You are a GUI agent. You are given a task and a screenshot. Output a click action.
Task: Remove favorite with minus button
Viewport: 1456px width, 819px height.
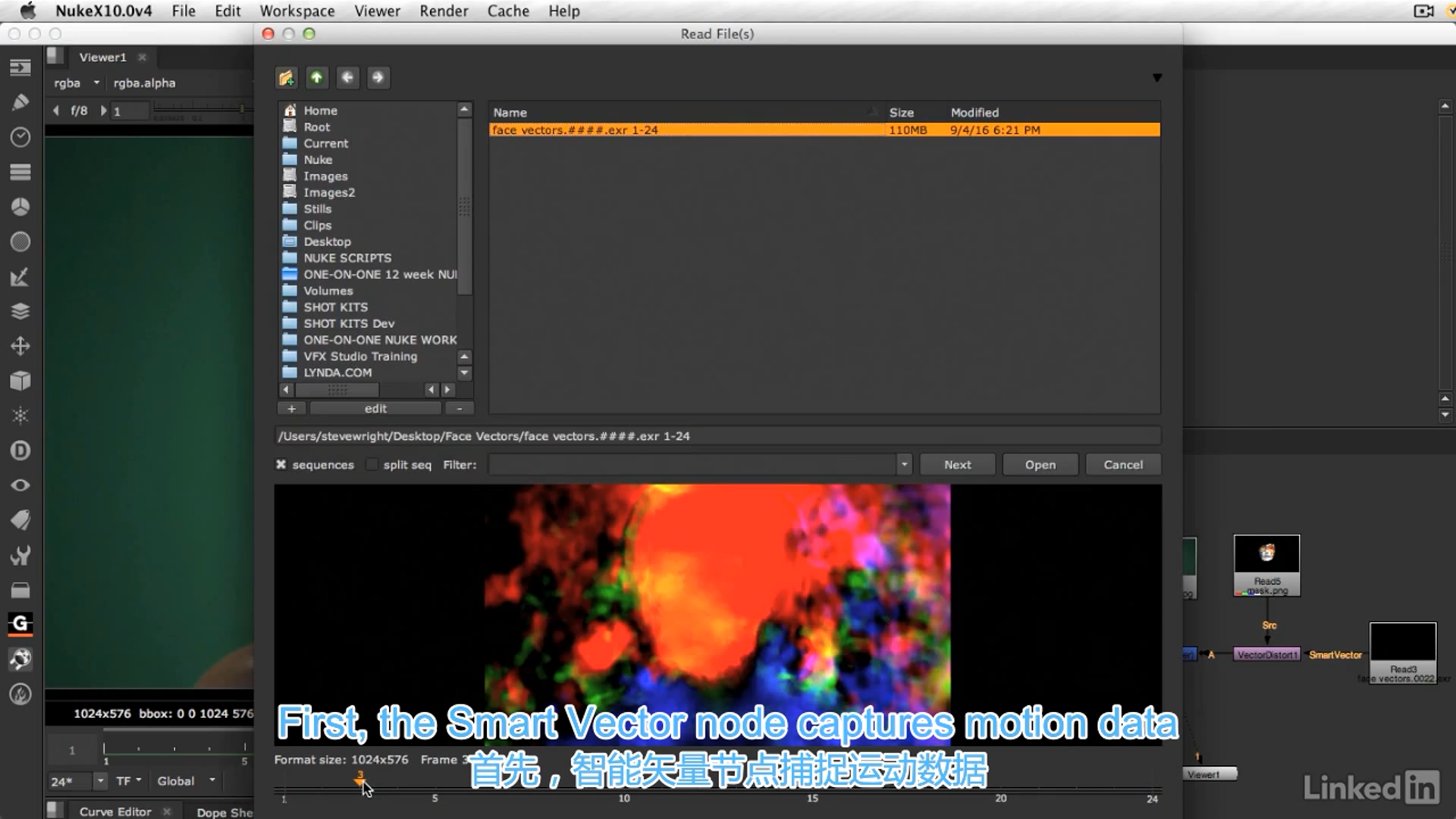pyautogui.click(x=459, y=408)
